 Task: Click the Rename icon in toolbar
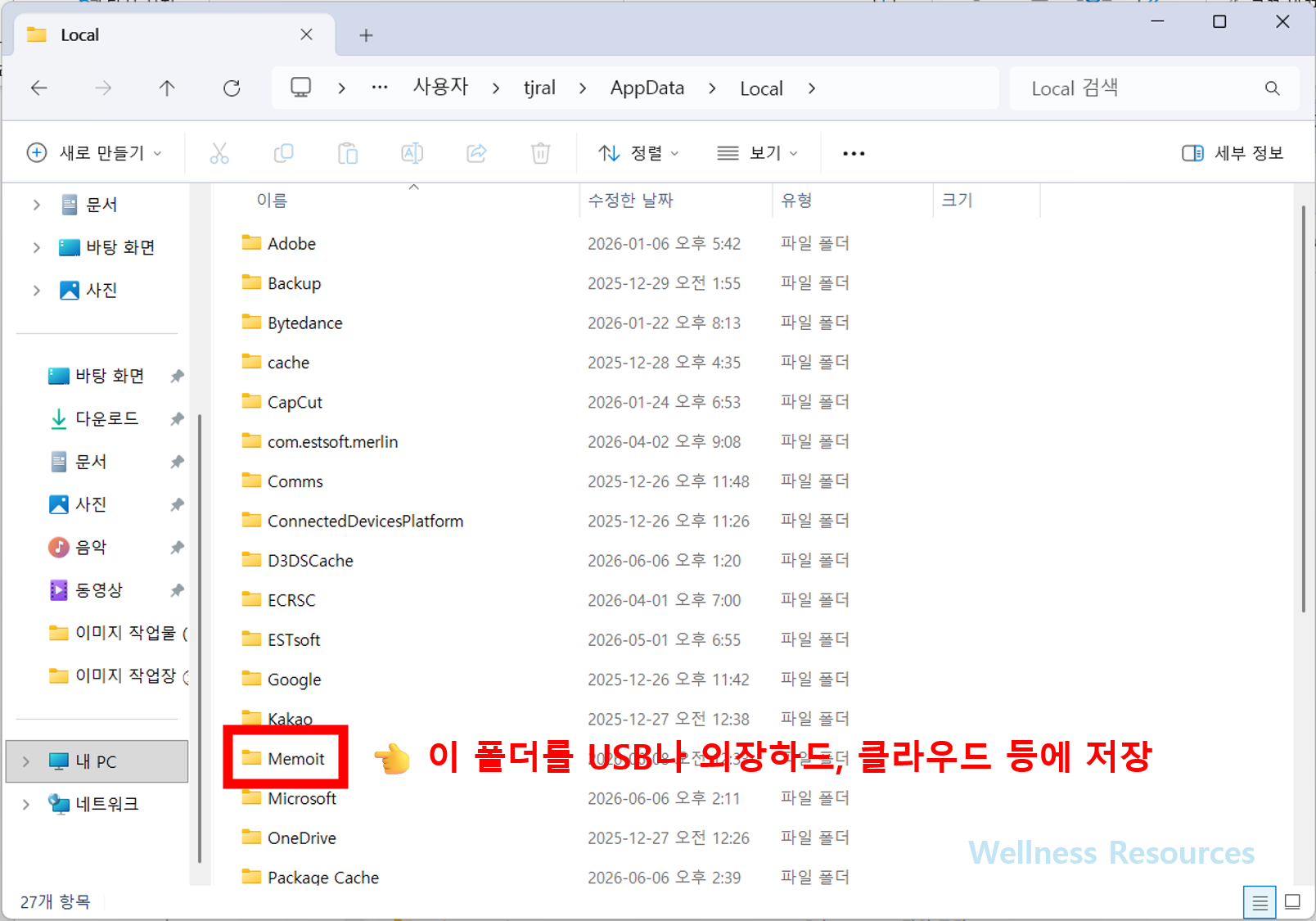[412, 153]
